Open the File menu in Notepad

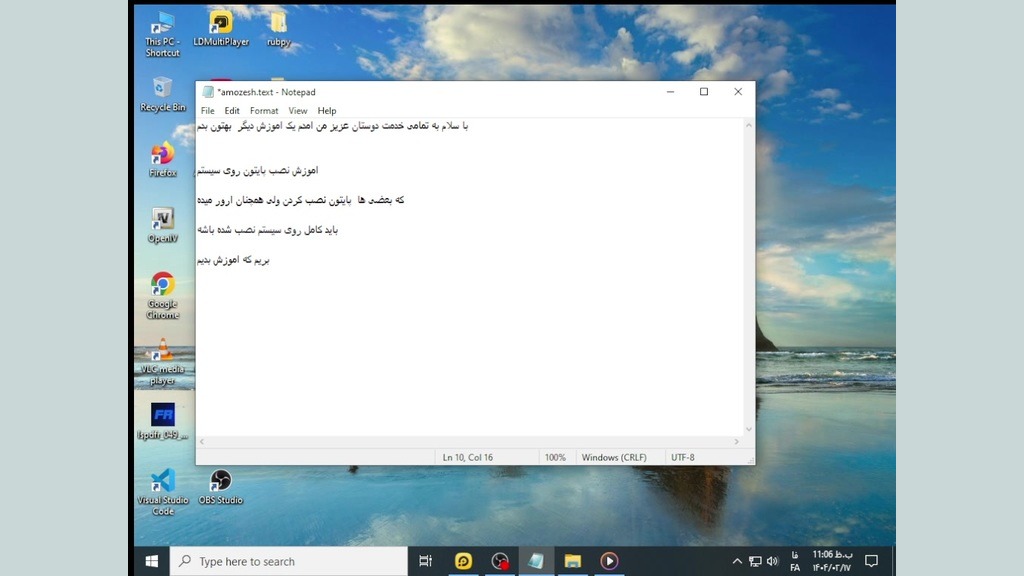point(208,111)
